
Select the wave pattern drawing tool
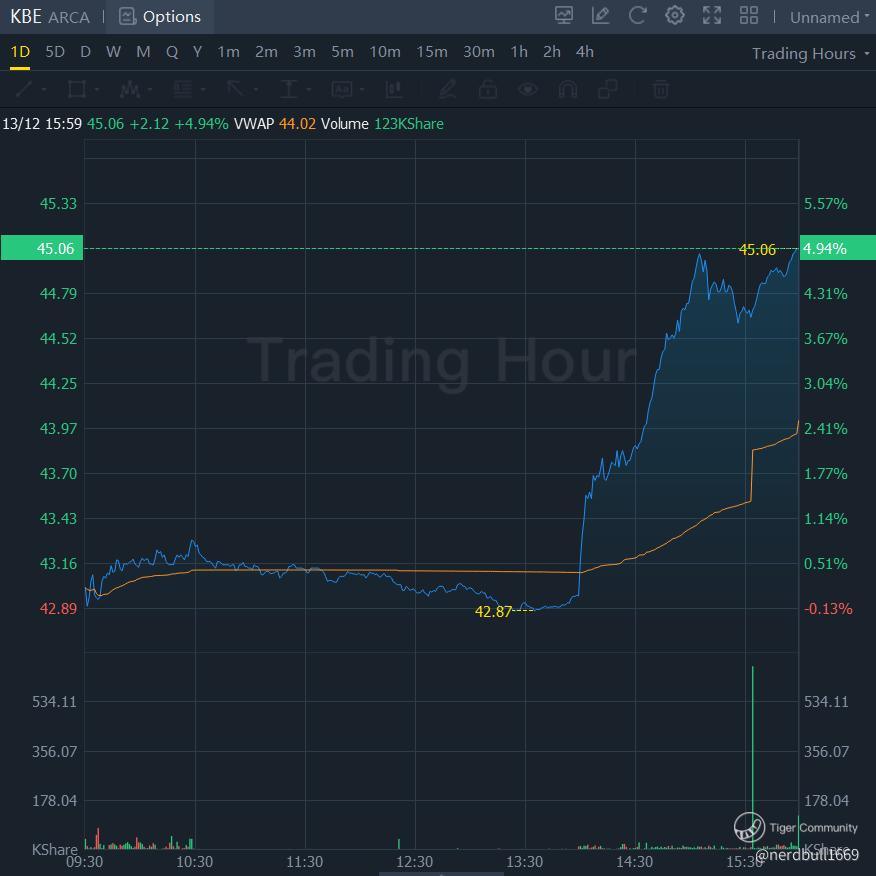coord(130,89)
